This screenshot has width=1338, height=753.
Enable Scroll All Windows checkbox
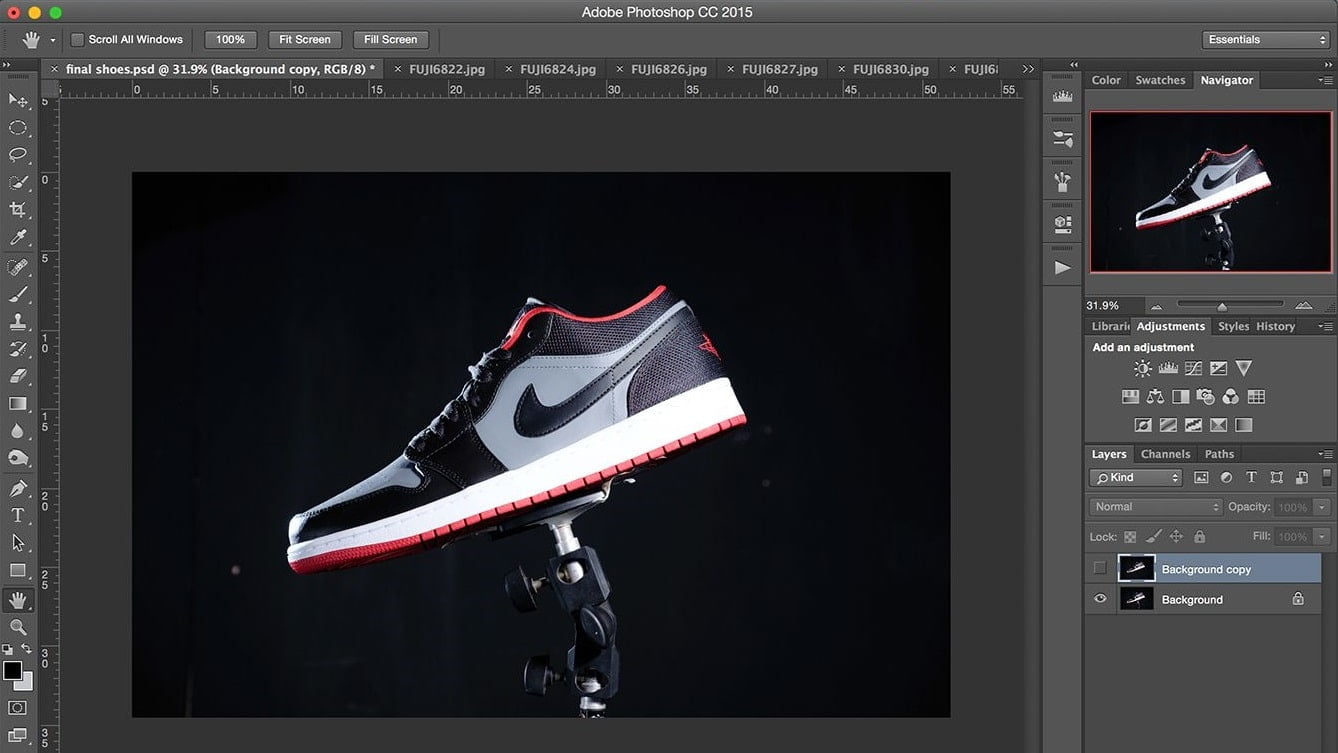pyautogui.click(x=78, y=40)
